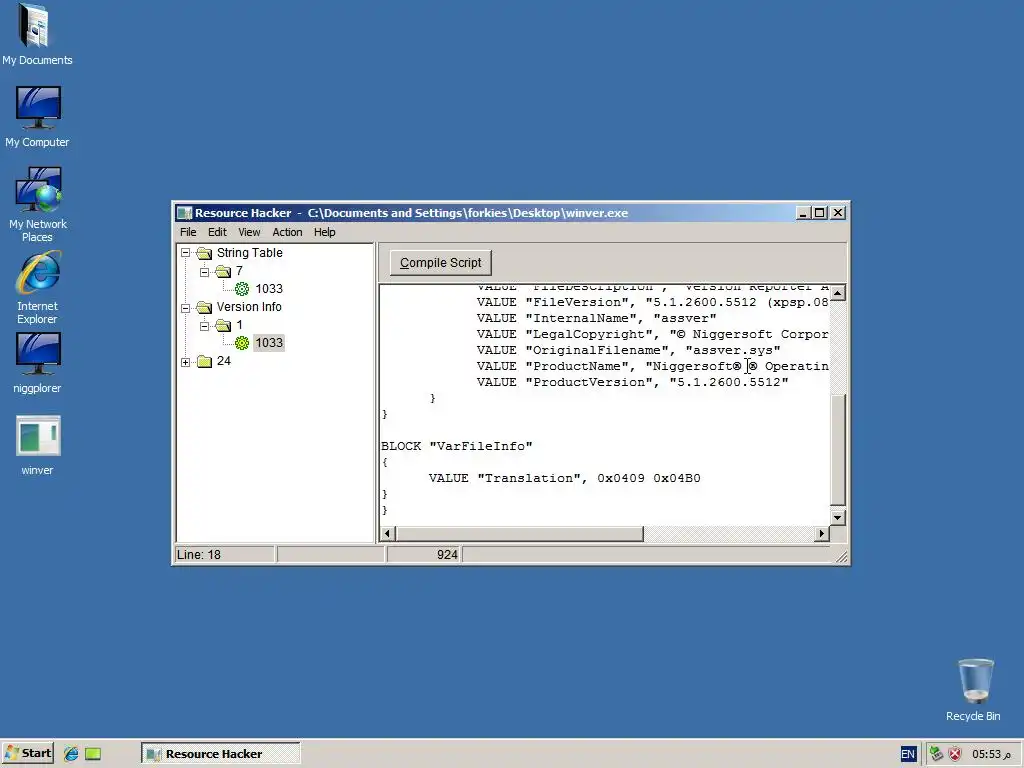Click the BLOCK "VarFileInfo" line

(456, 446)
